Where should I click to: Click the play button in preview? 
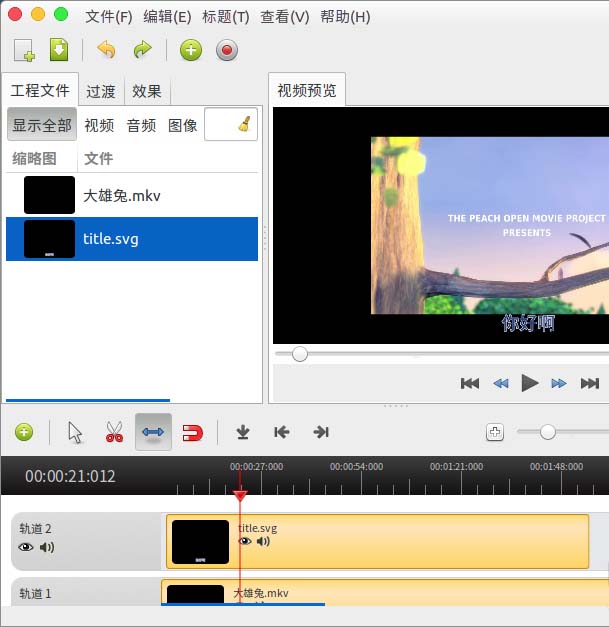530,383
